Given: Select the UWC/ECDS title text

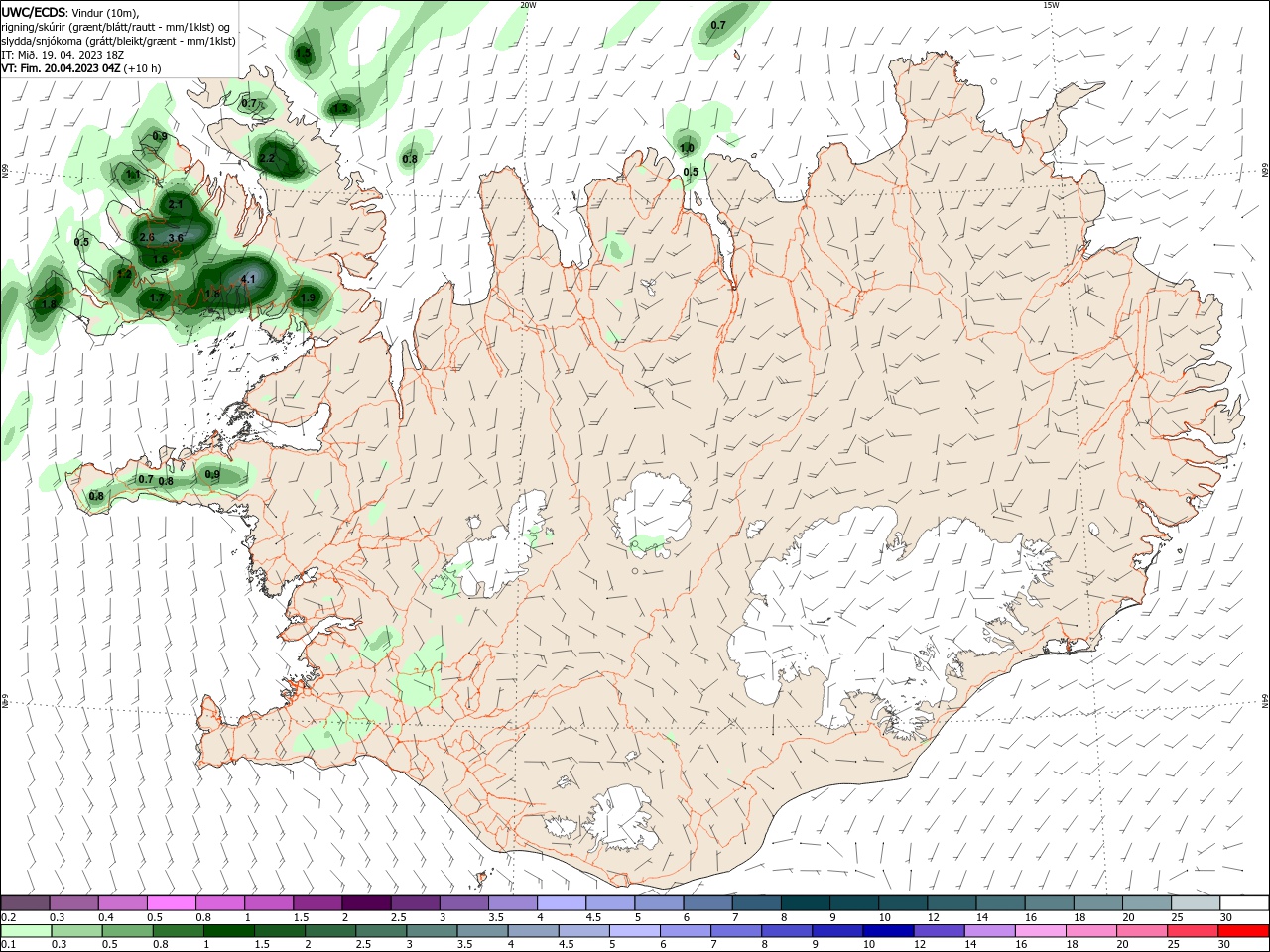Looking at the screenshot, I should click(34, 12).
